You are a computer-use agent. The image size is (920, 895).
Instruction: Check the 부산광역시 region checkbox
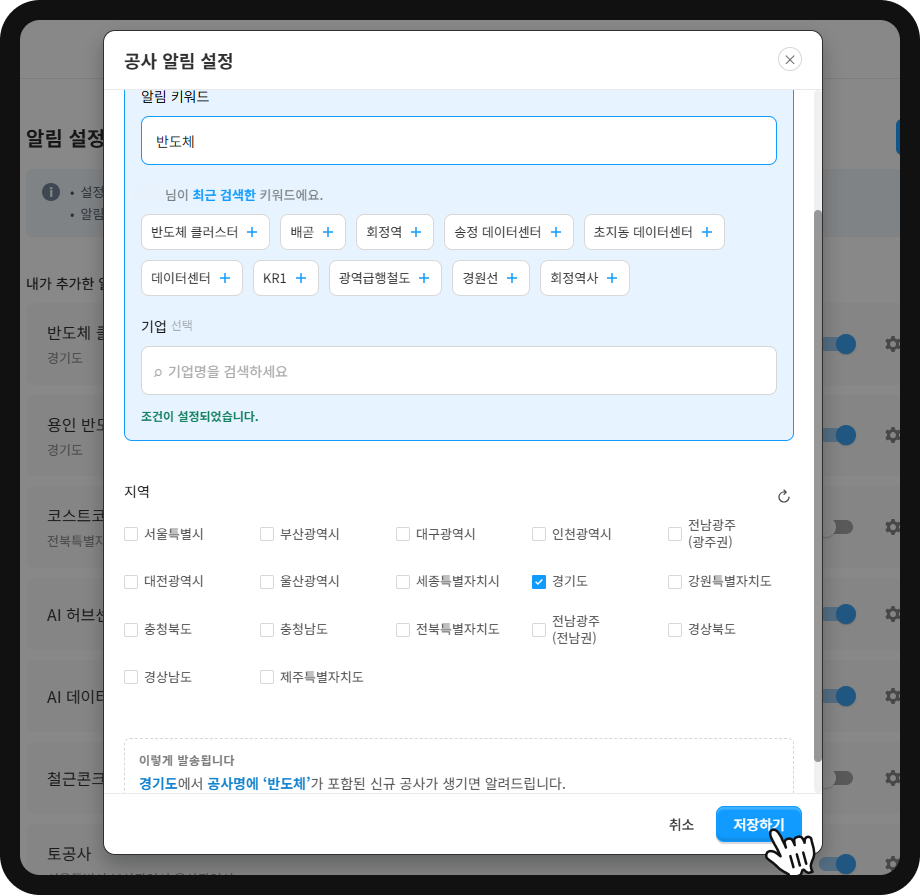267,534
